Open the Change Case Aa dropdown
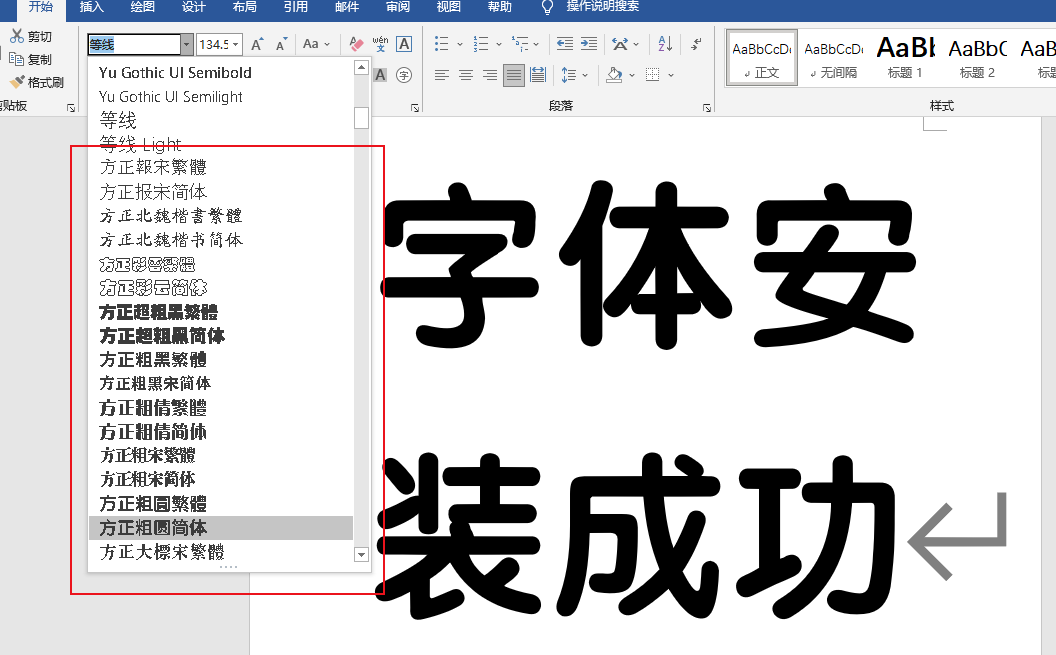 (x=316, y=44)
